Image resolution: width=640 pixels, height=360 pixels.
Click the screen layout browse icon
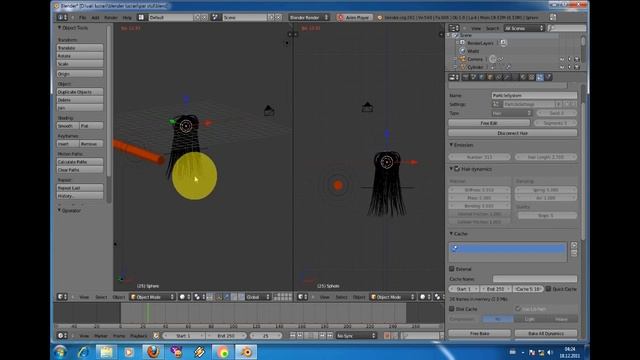[141, 18]
